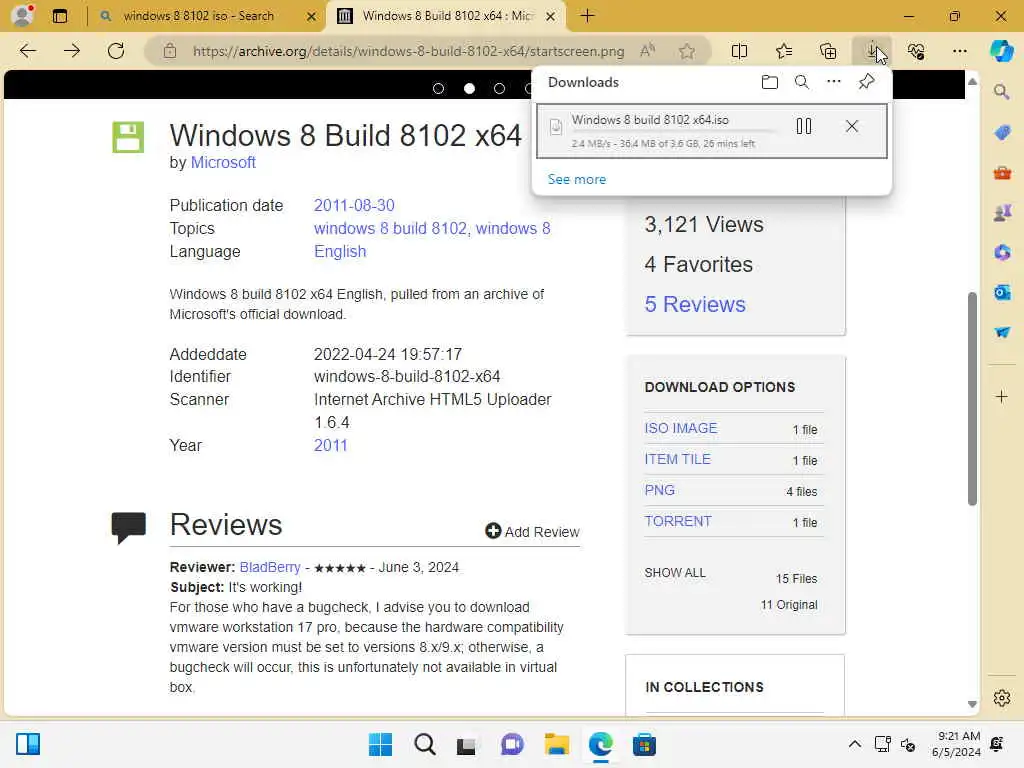1024x768 pixels.
Task: Open sidebar settings gear icon
Action: (1002, 698)
